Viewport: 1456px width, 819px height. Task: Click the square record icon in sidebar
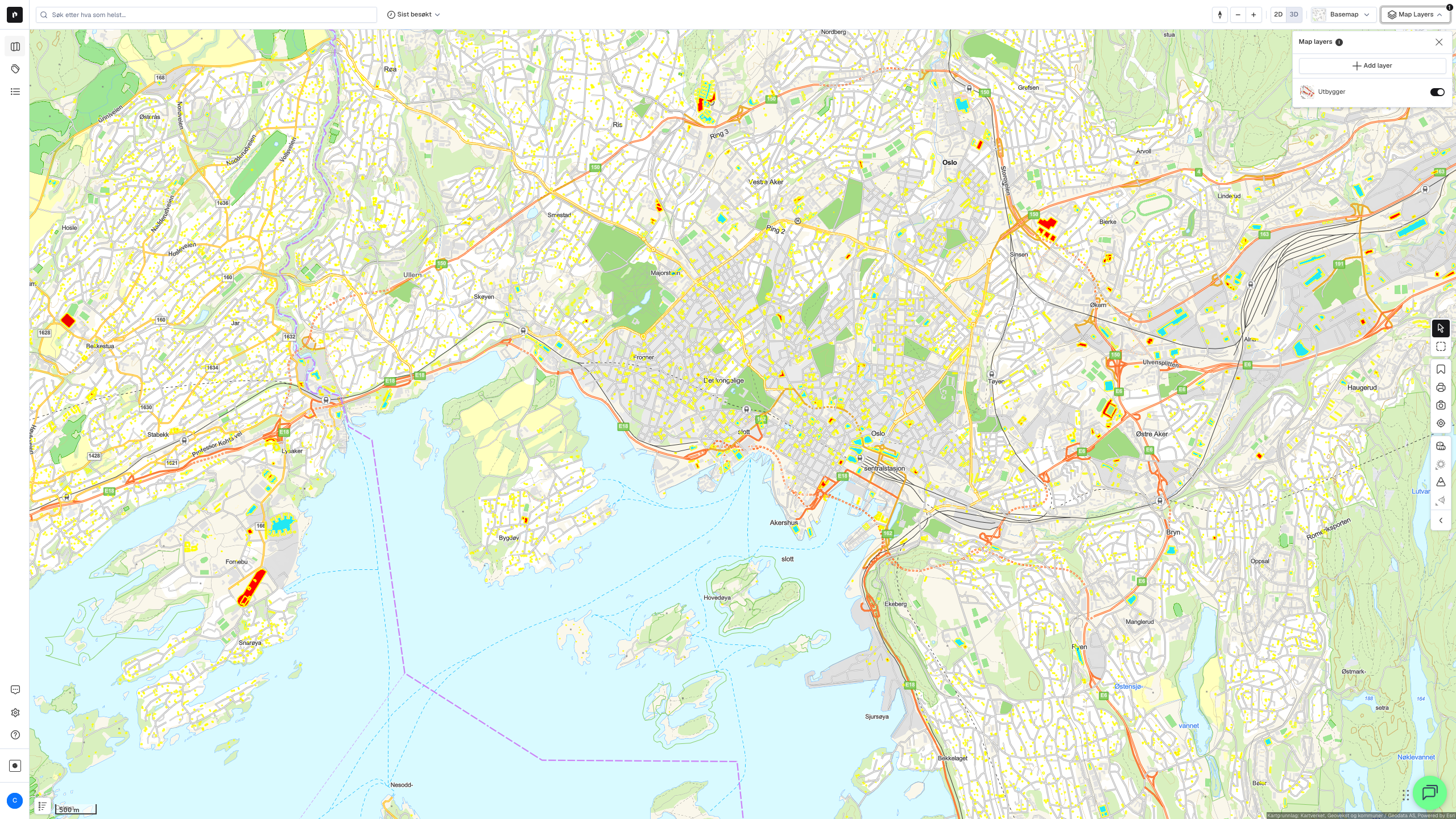coord(15,766)
